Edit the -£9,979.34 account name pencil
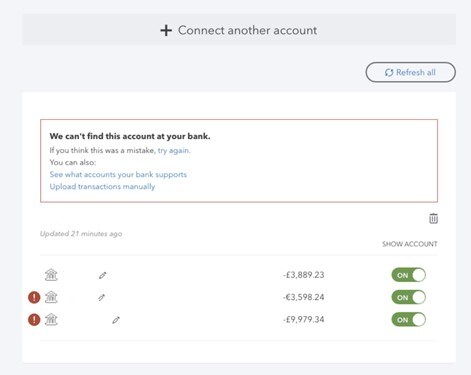 (x=116, y=320)
